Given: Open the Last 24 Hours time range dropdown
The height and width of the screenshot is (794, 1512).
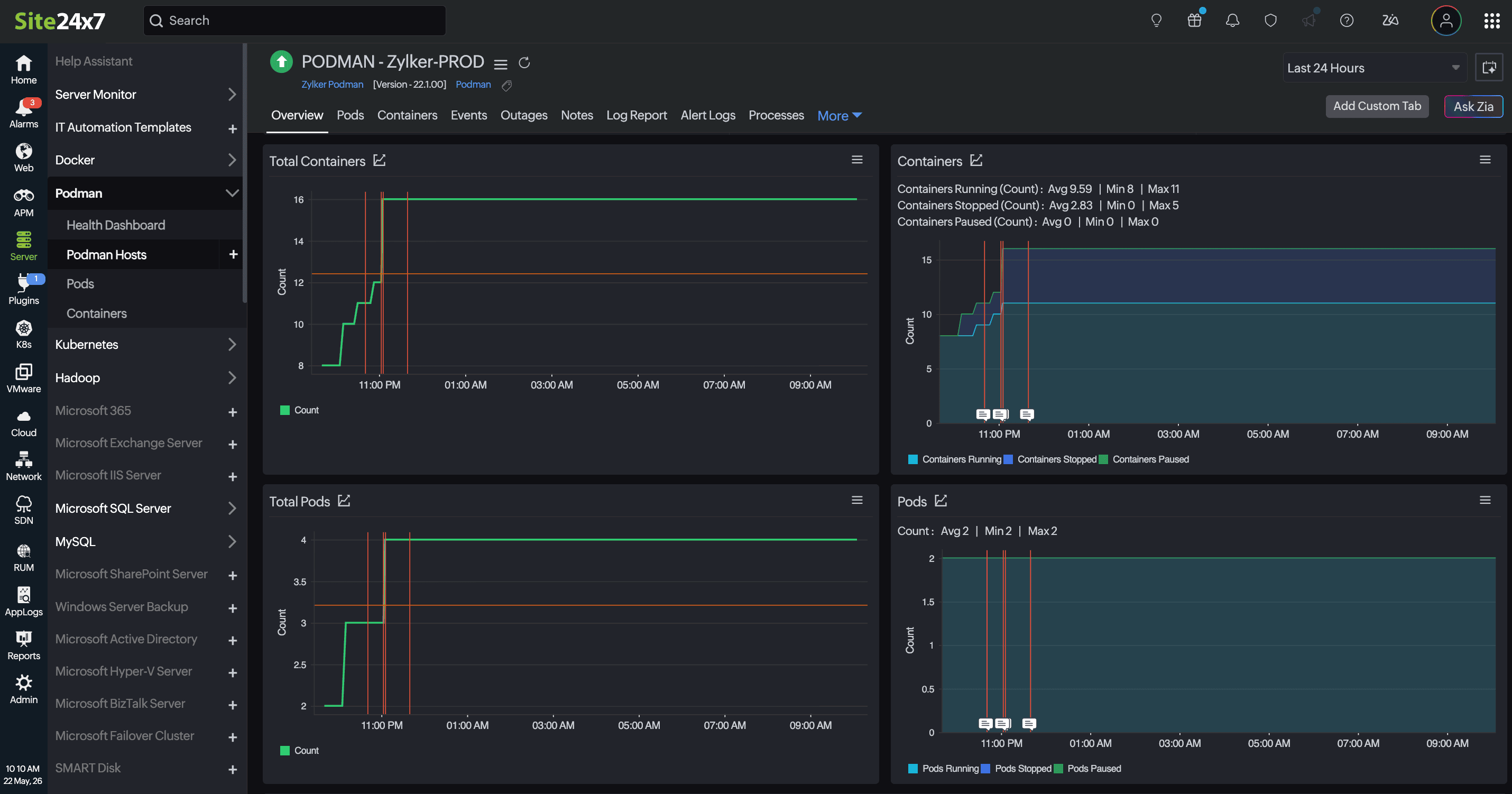Looking at the screenshot, I should point(1375,68).
